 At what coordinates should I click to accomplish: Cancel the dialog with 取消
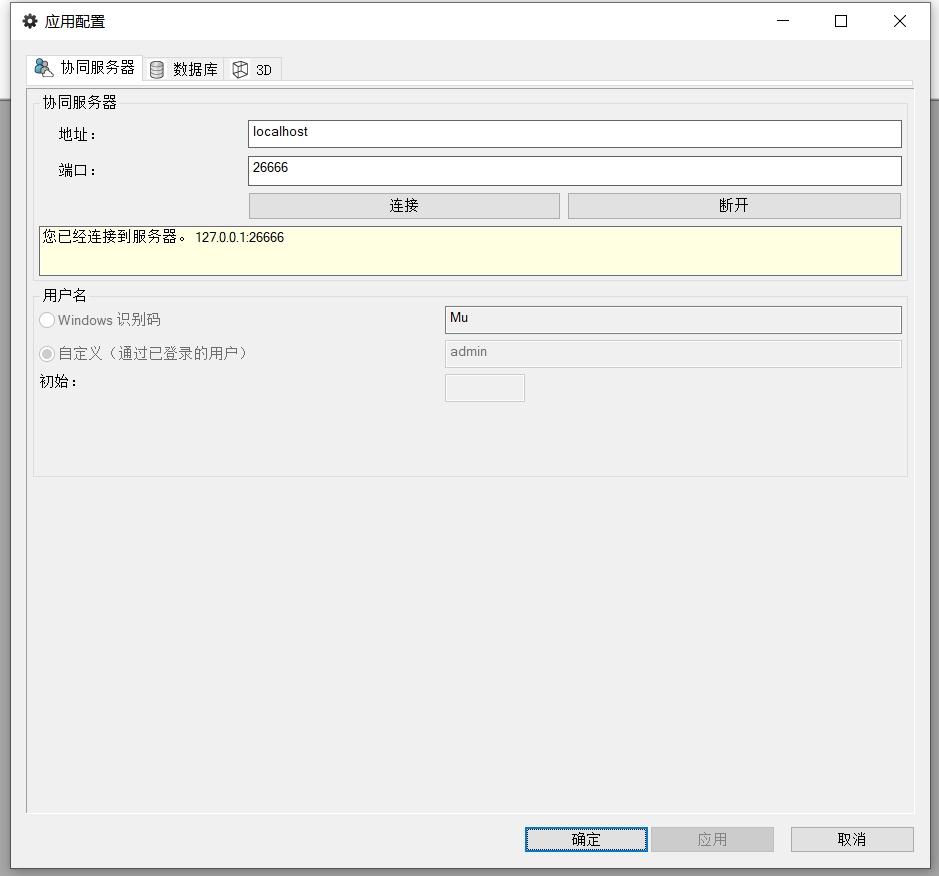coord(852,839)
